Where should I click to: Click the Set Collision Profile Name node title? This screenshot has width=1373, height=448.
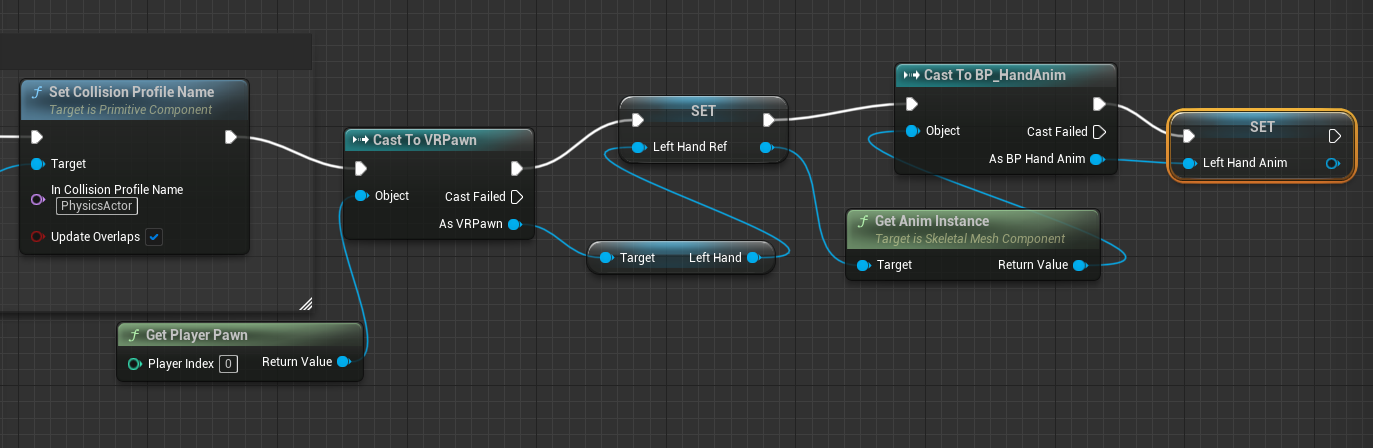[131, 91]
